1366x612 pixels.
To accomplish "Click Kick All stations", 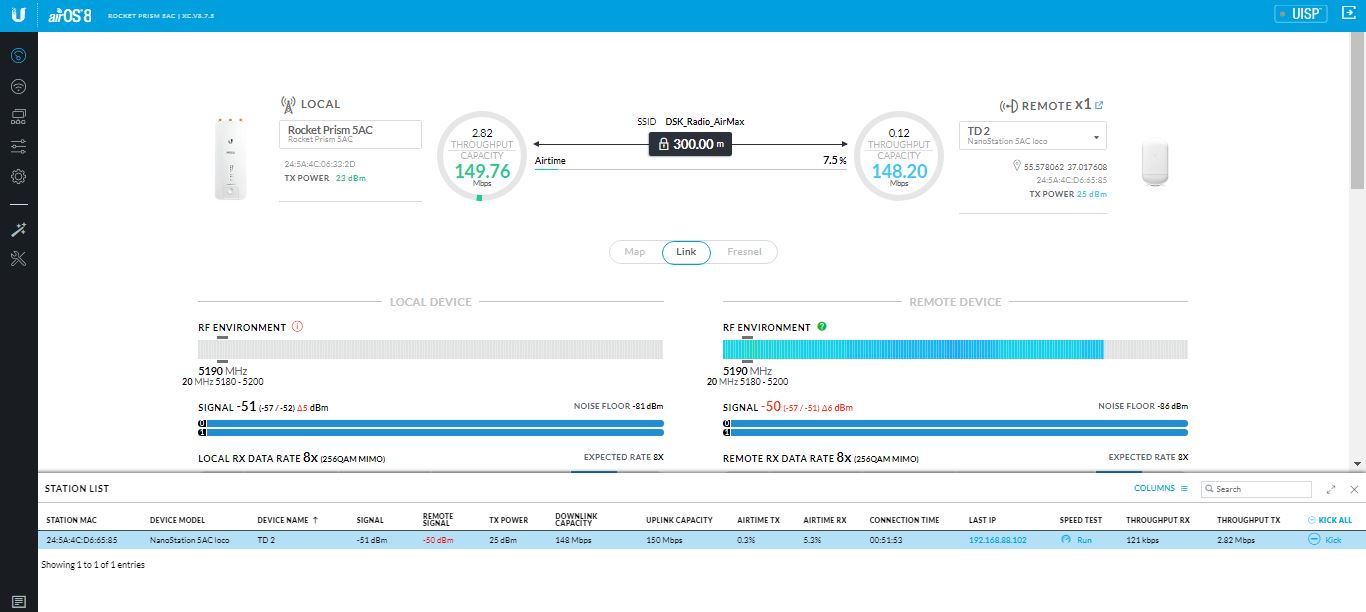I will (x=1329, y=520).
